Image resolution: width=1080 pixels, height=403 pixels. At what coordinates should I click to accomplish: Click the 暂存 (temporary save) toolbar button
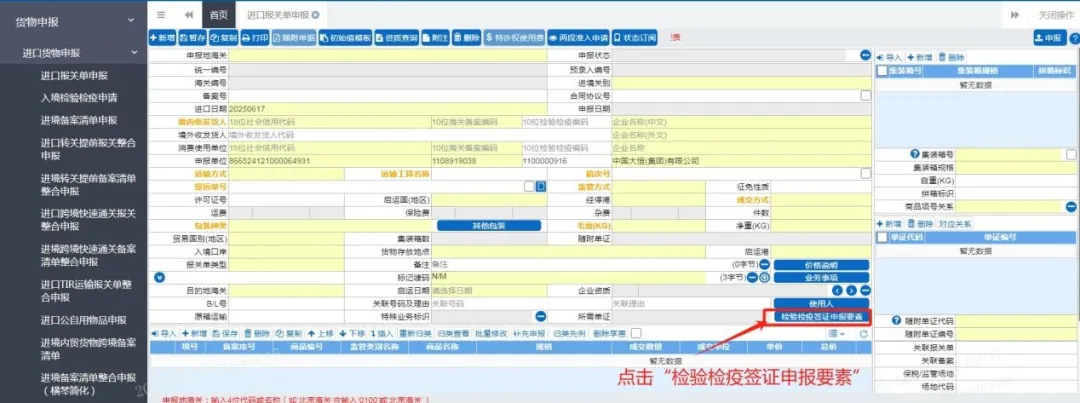pyautogui.click(x=193, y=37)
